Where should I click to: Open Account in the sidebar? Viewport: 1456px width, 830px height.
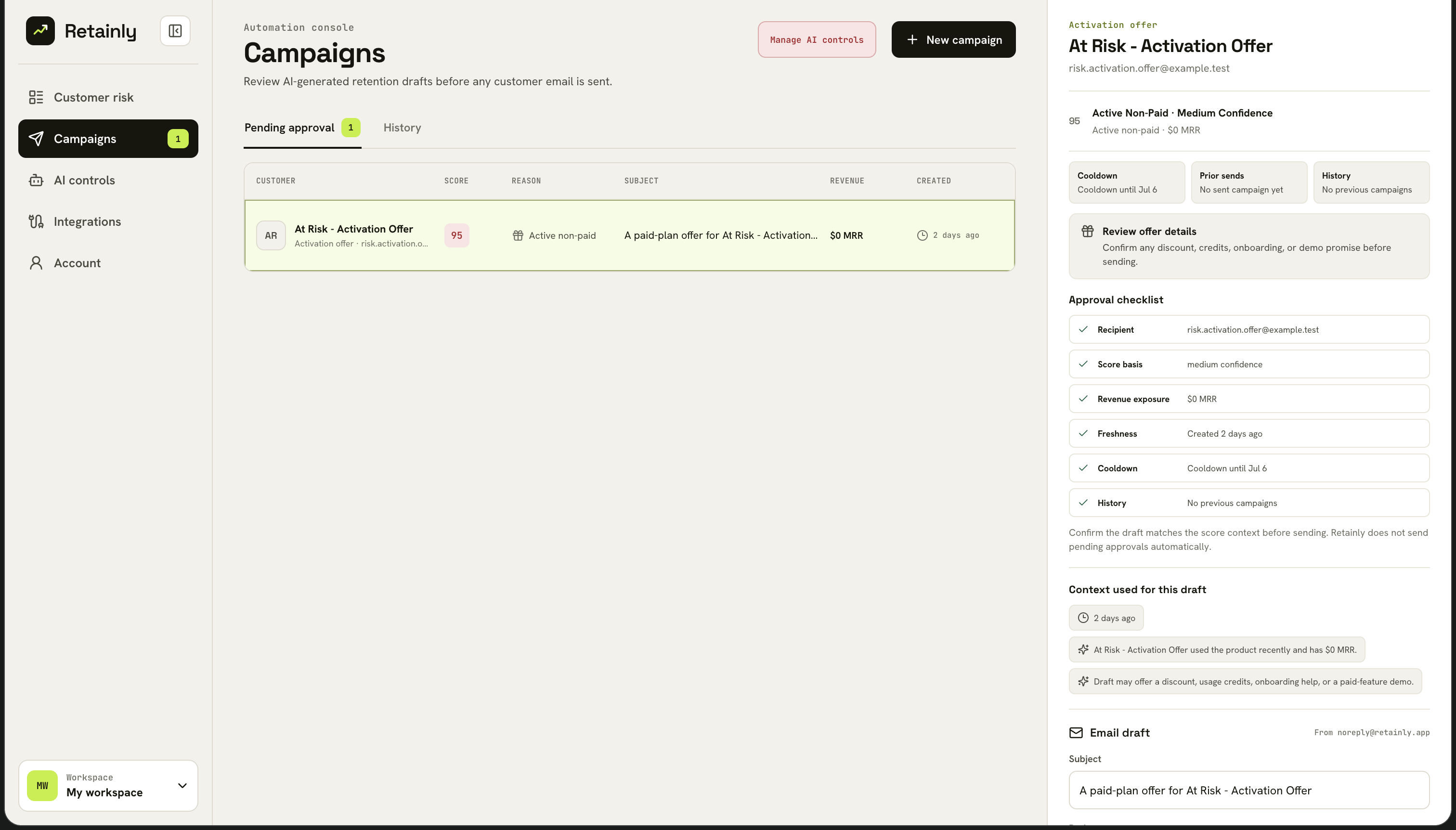(108, 263)
